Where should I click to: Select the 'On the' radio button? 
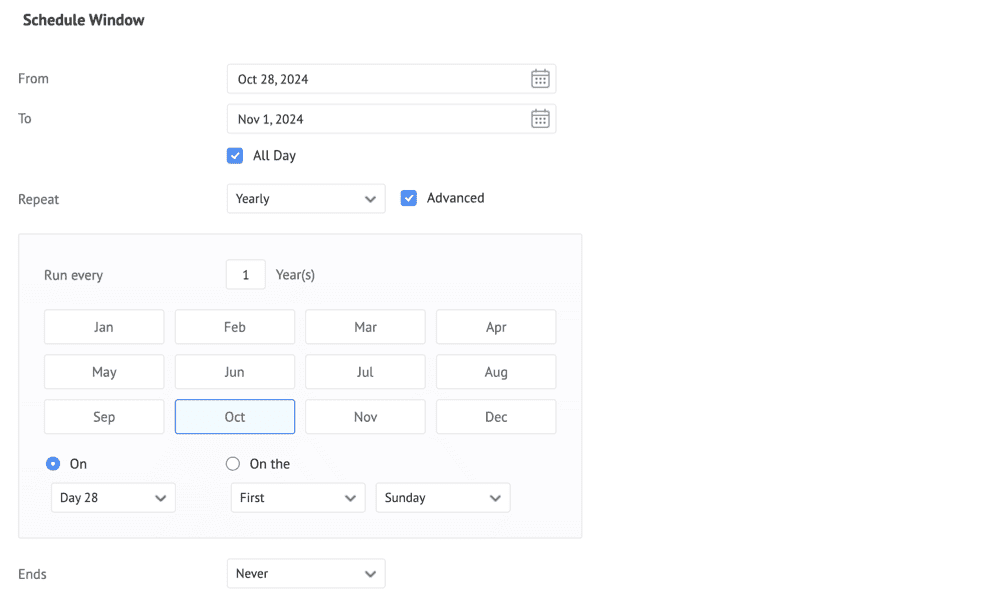233,464
